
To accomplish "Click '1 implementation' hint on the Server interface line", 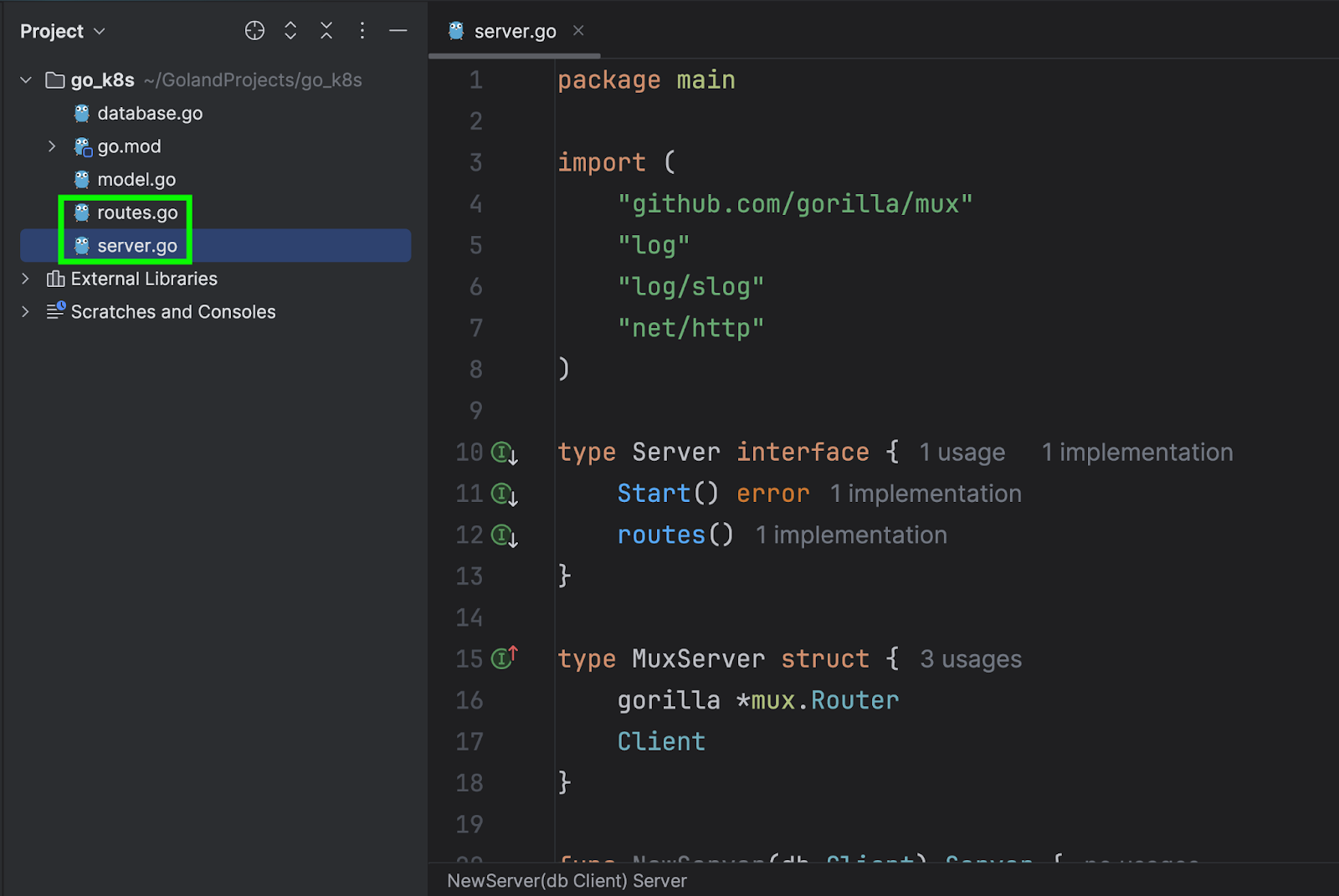I will pos(1137,453).
